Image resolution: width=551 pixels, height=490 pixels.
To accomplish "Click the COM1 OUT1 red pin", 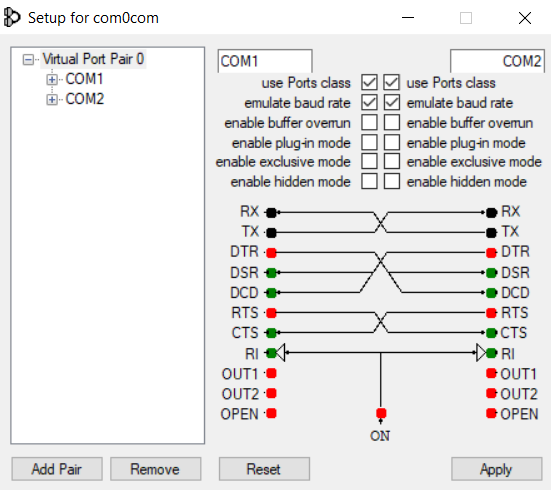I will pyautogui.click(x=271, y=373).
